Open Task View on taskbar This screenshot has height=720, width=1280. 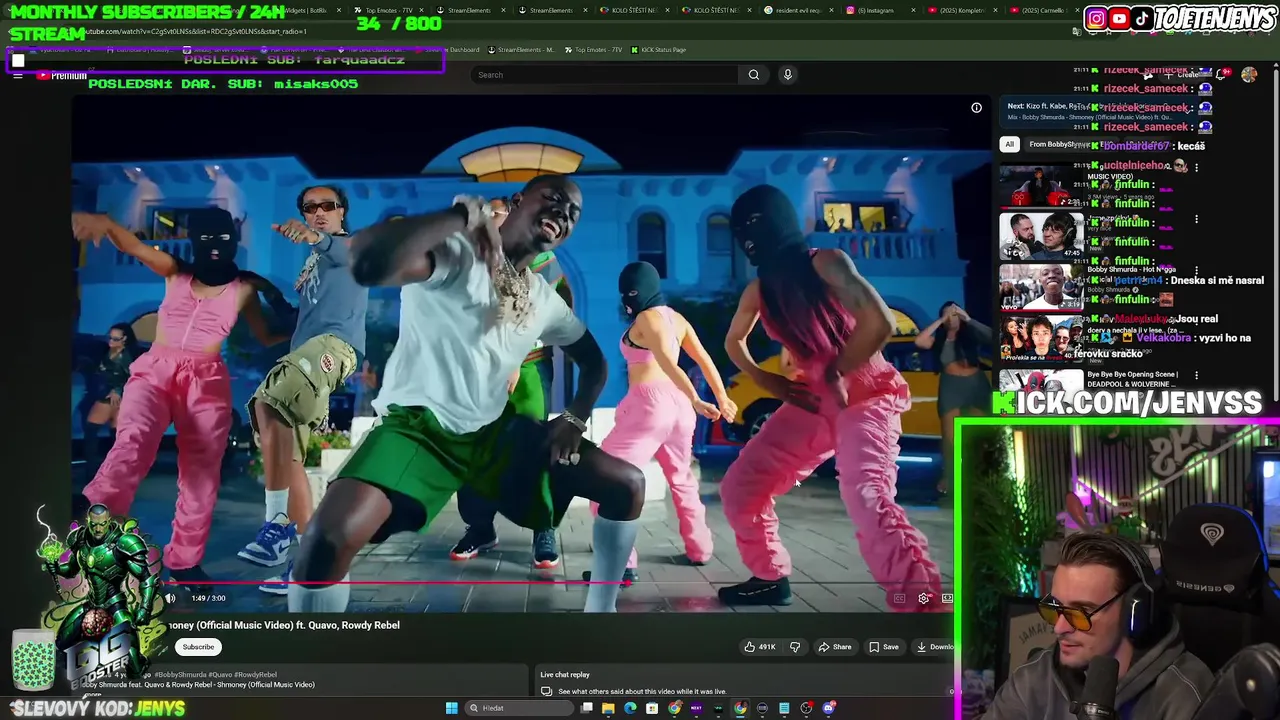click(x=586, y=708)
